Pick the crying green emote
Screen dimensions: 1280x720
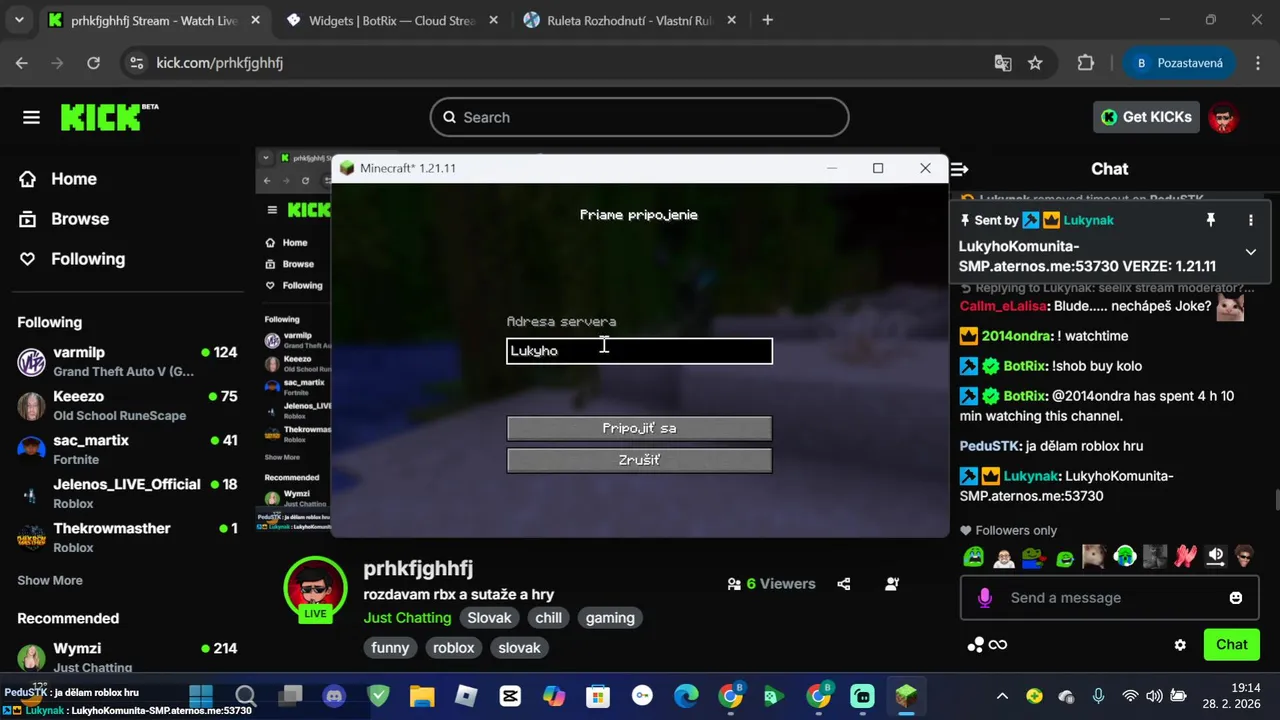[973, 556]
